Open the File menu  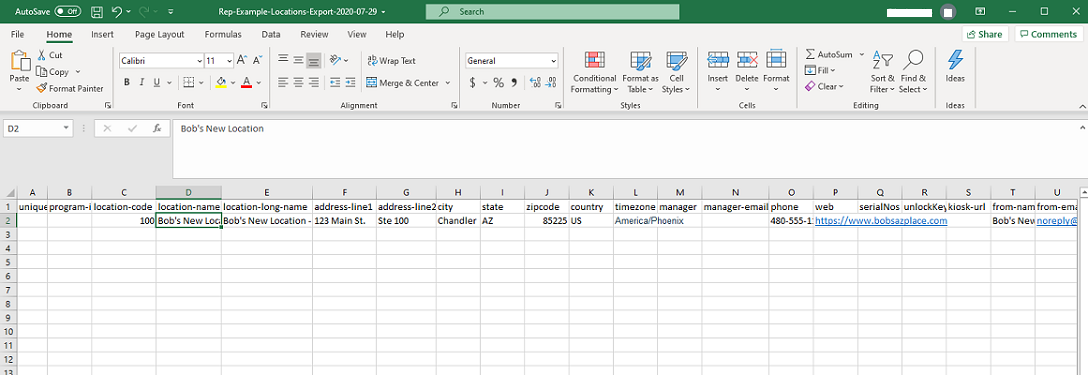(18, 34)
